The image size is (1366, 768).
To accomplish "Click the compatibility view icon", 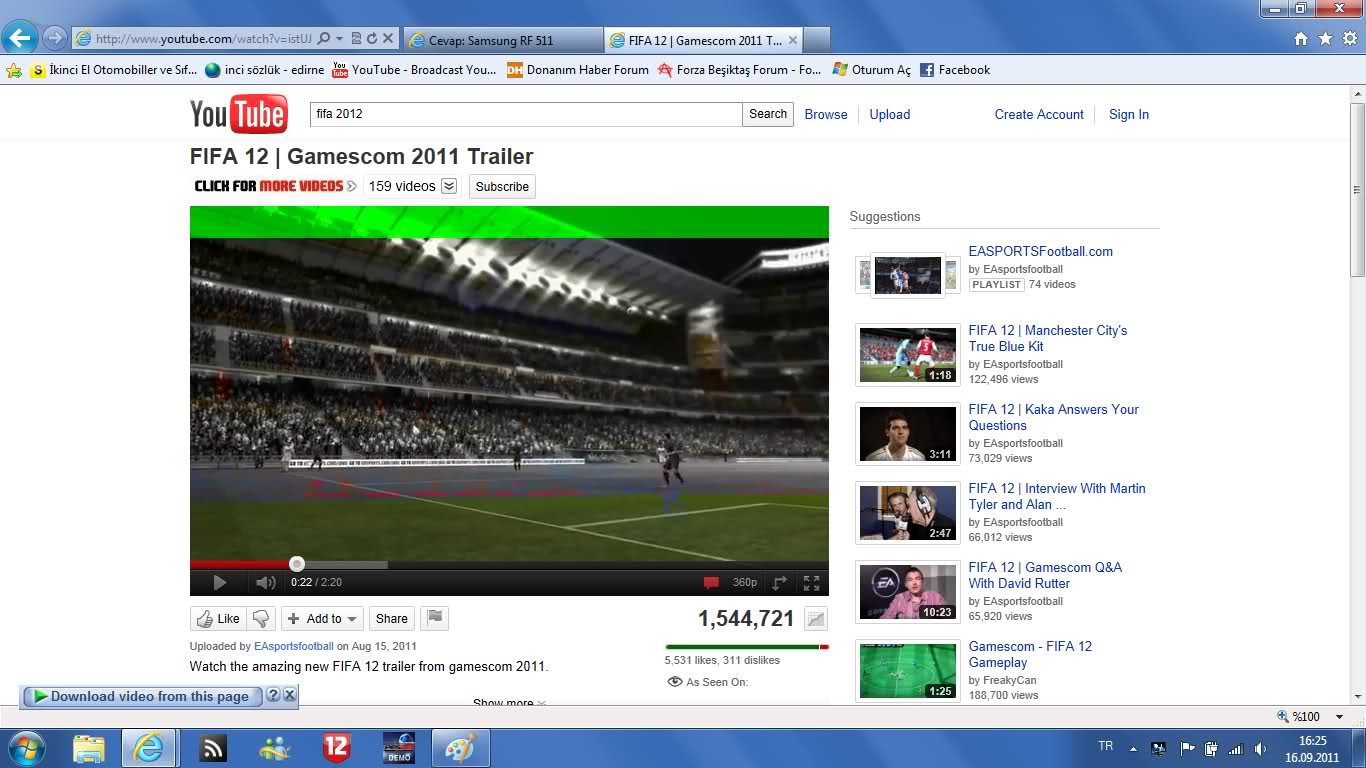I will pyautogui.click(x=357, y=39).
